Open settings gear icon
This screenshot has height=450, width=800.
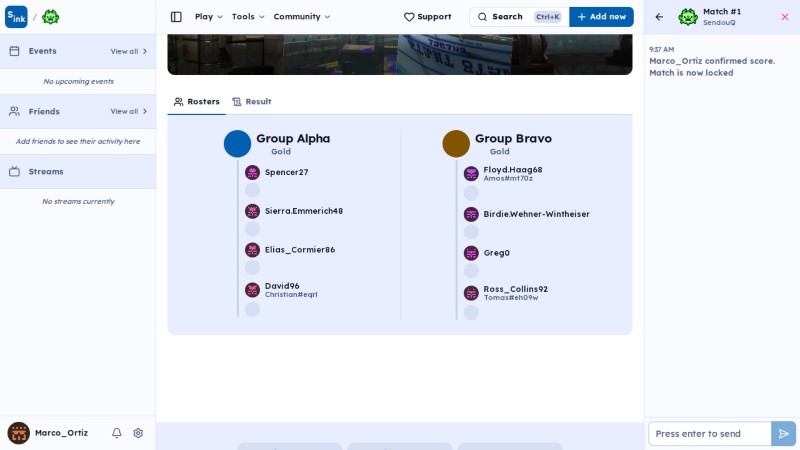138,433
